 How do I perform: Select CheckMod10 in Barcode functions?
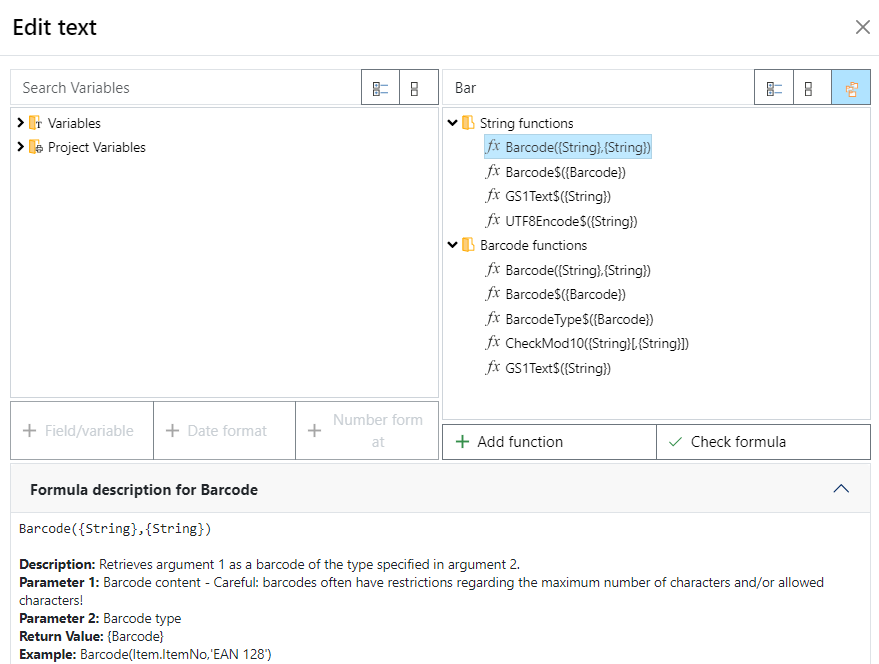[596, 343]
